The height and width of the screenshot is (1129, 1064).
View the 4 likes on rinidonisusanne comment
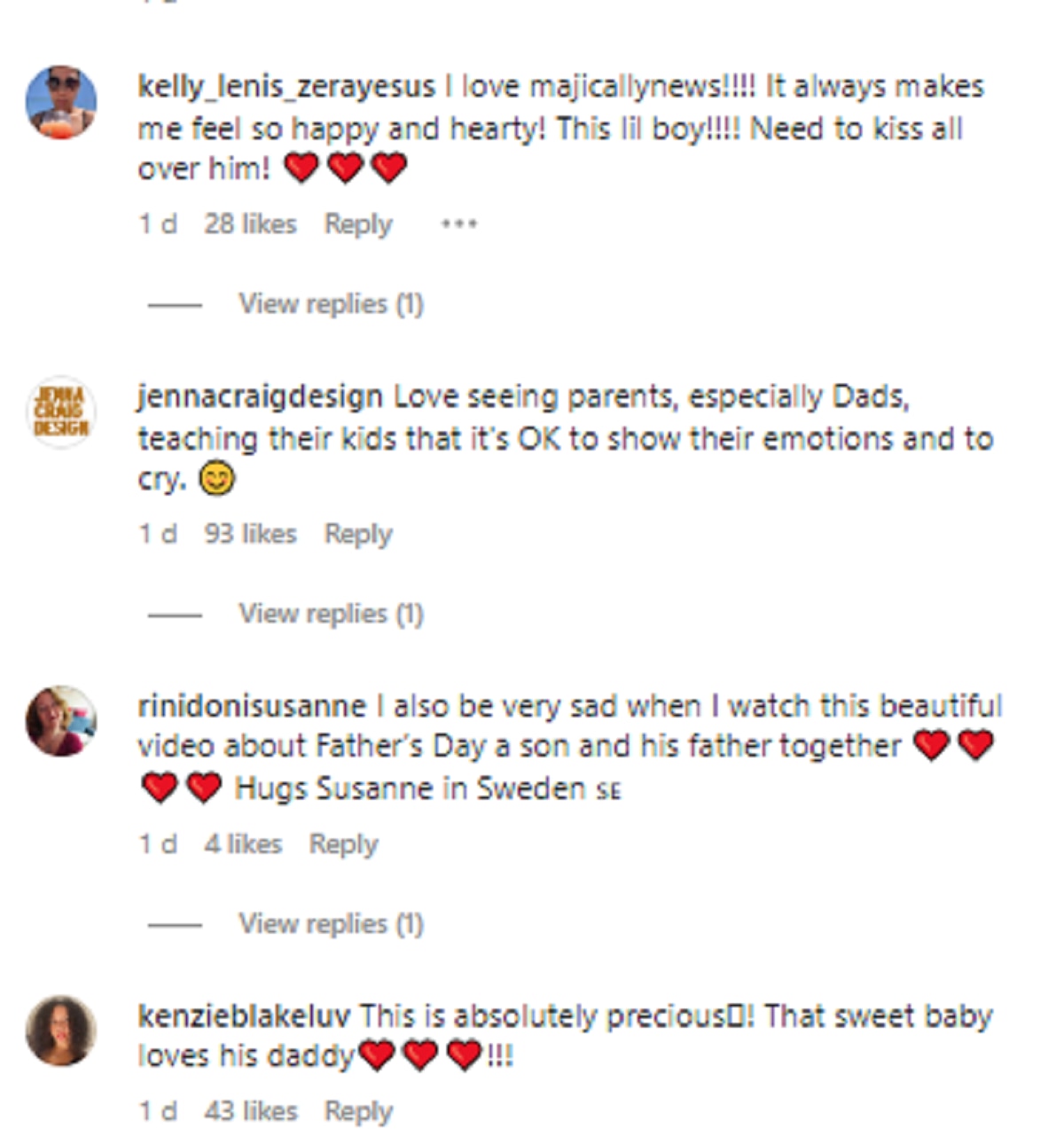pyautogui.click(x=243, y=844)
